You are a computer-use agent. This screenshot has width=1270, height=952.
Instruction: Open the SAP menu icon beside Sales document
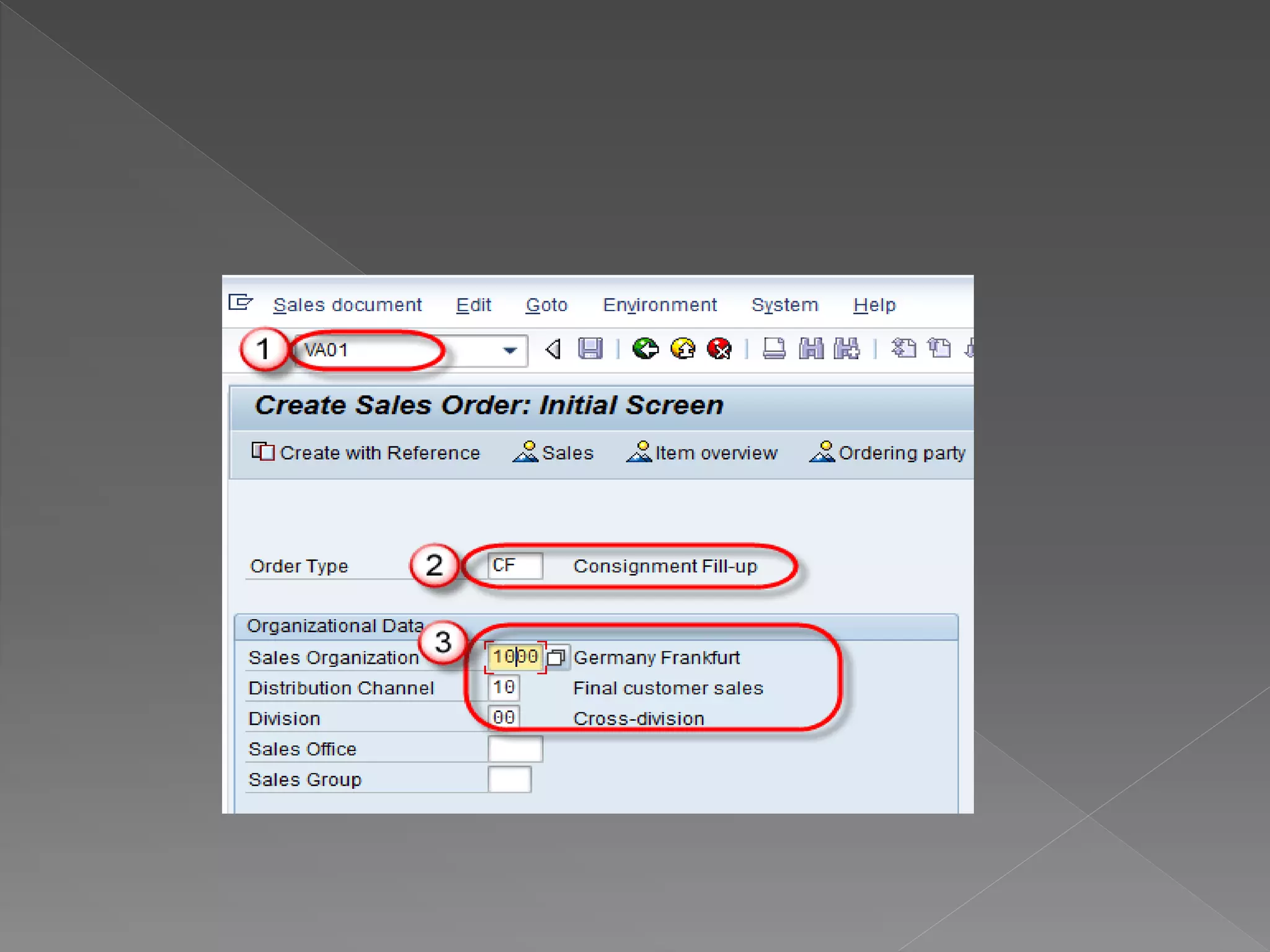pyautogui.click(x=241, y=302)
